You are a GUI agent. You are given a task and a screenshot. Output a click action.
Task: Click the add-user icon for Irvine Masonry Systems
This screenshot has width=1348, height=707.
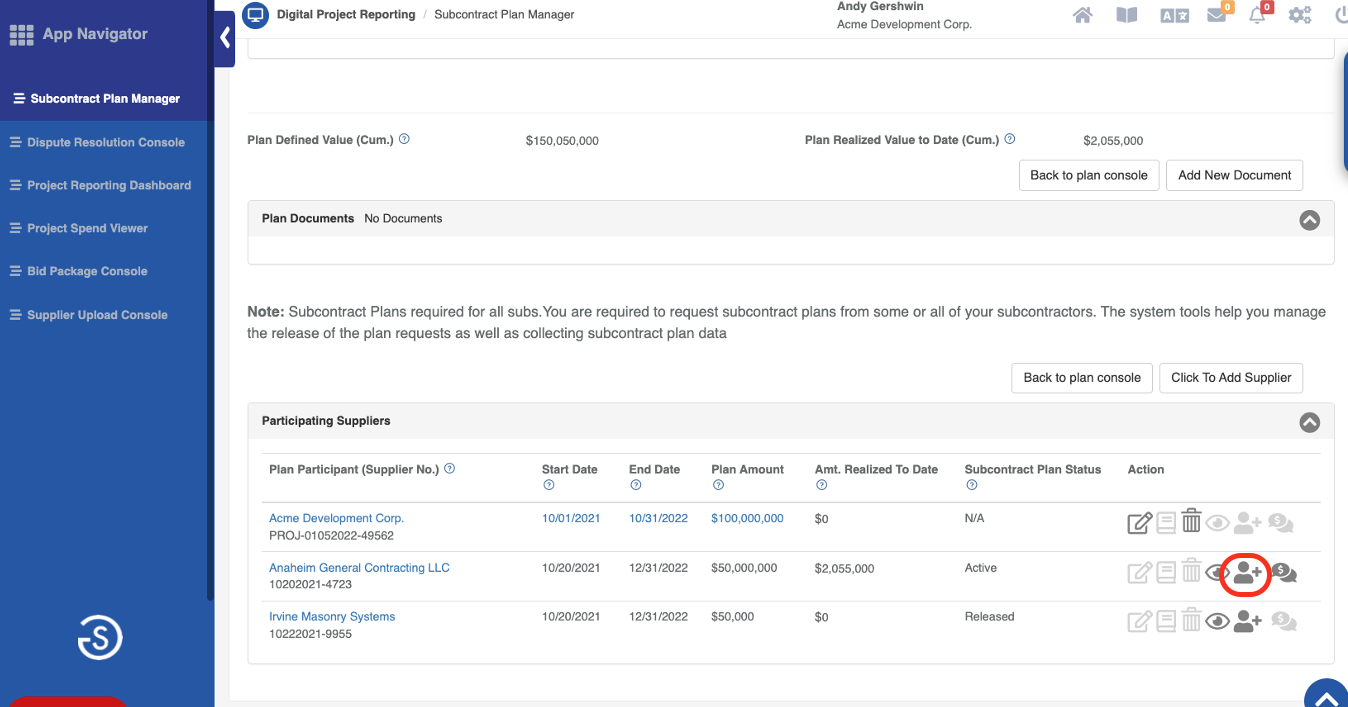point(1247,622)
